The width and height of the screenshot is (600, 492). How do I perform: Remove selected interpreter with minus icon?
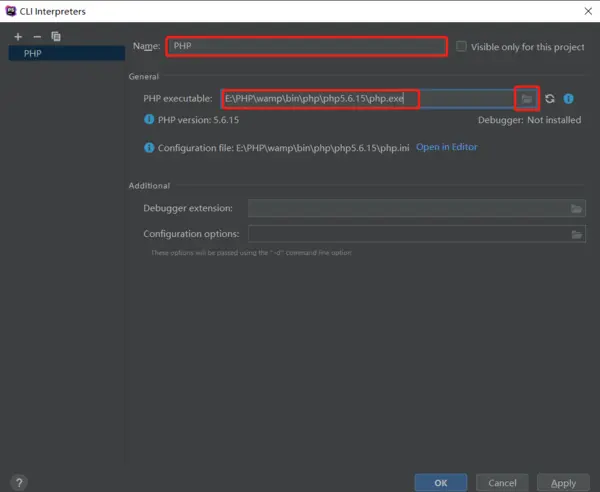click(x=37, y=37)
